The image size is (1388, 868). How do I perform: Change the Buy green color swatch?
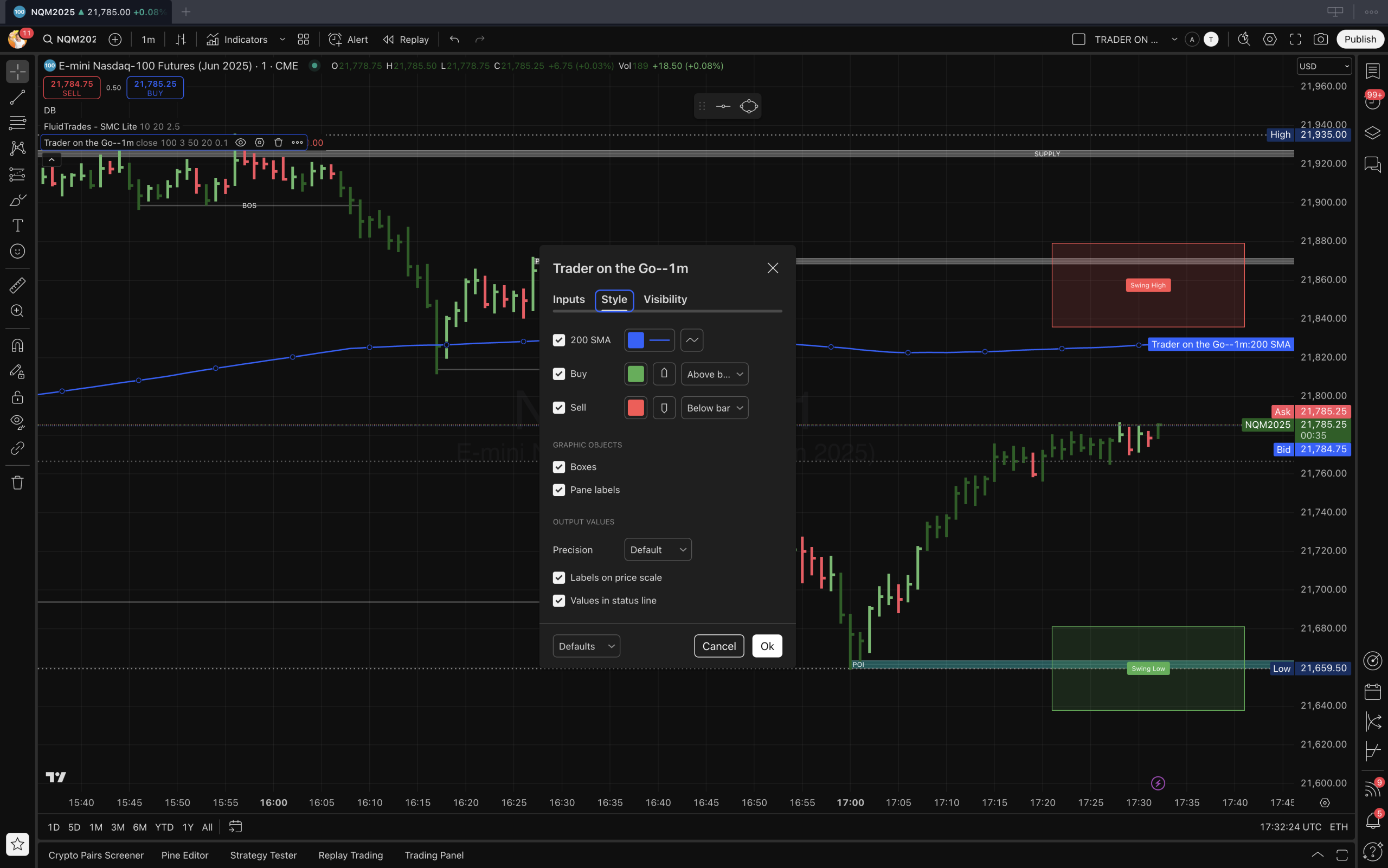635,374
